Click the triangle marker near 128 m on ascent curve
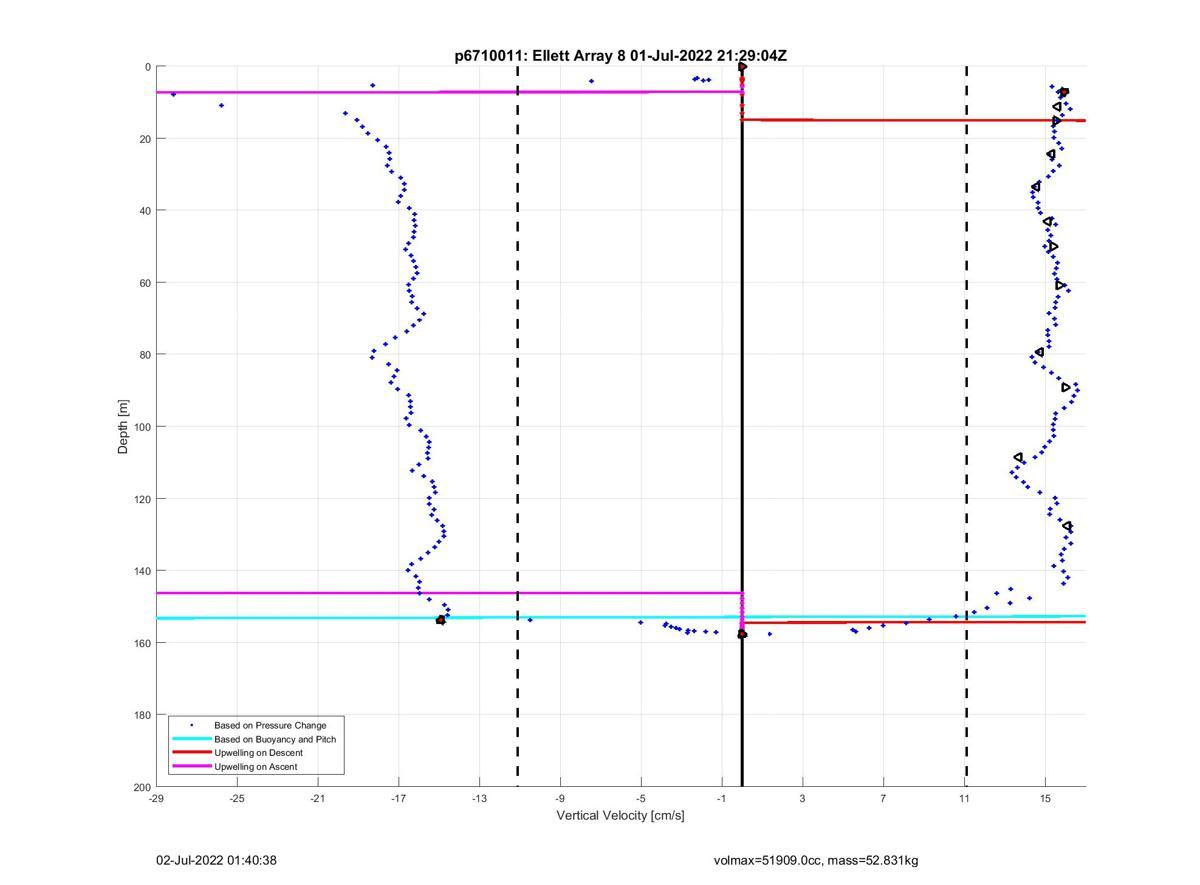 click(x=1068, y=527)
